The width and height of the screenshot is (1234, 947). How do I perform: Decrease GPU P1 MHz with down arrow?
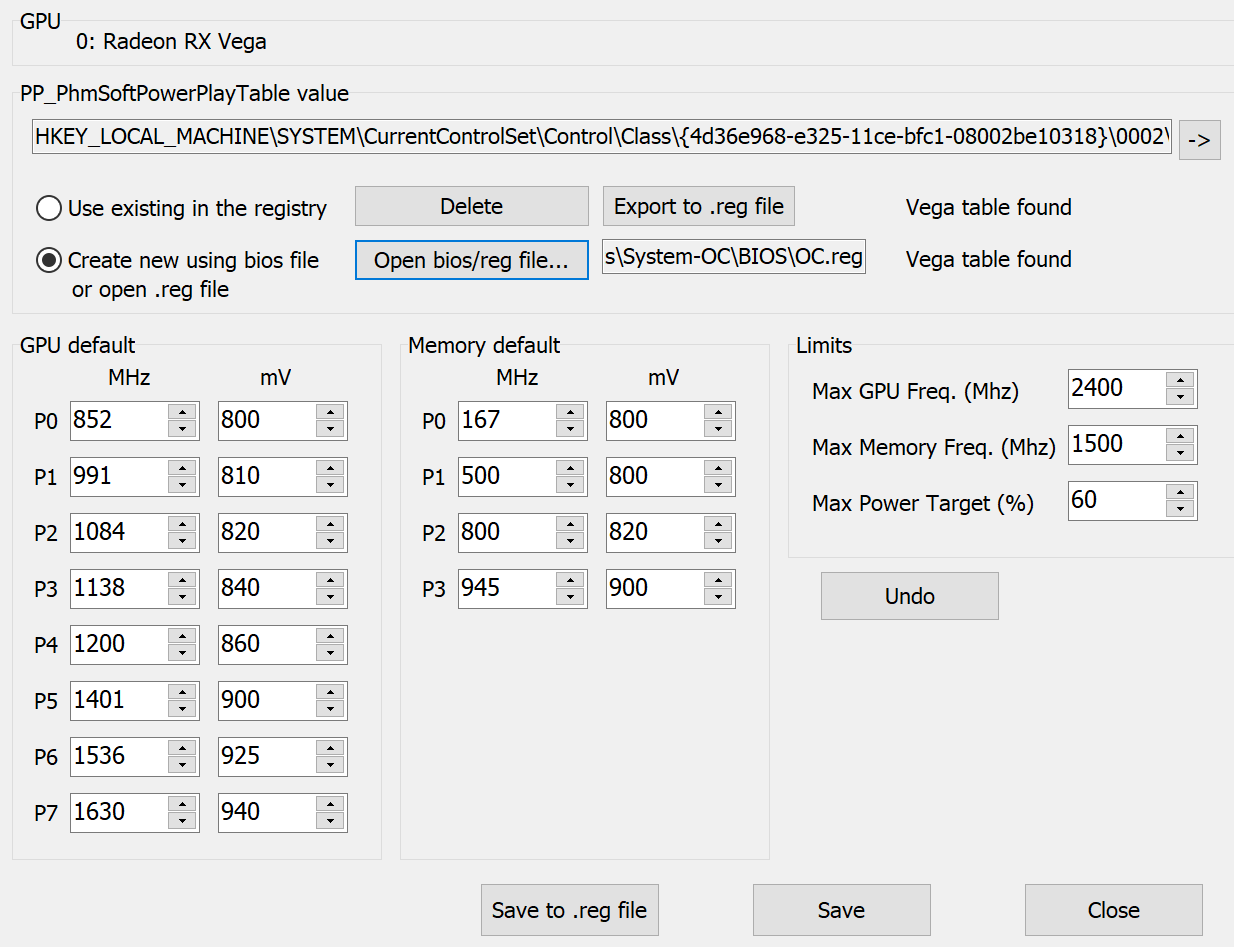[182, 486]
